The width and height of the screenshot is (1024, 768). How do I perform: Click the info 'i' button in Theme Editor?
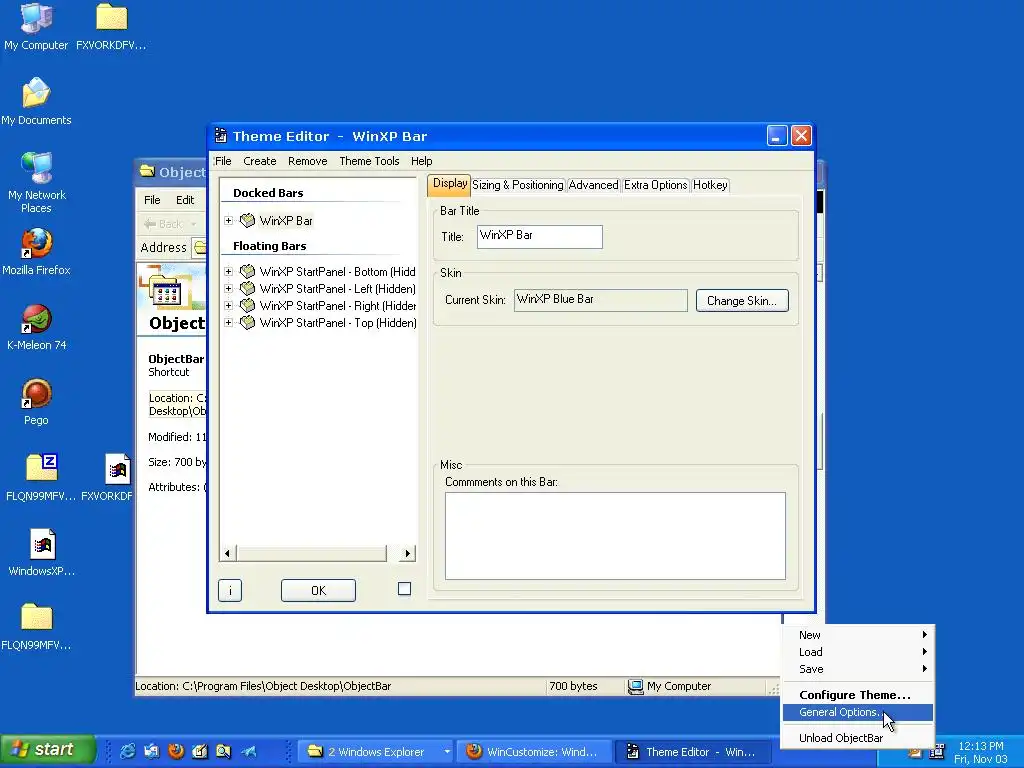tap(230, 590)
